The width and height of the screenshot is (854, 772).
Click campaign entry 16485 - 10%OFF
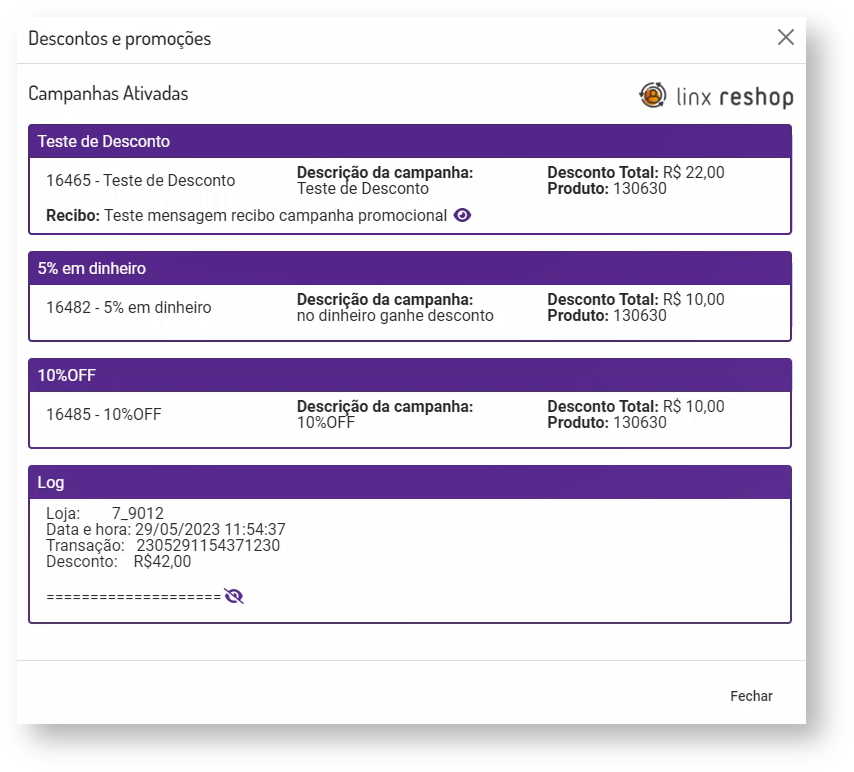pos(104,415)
